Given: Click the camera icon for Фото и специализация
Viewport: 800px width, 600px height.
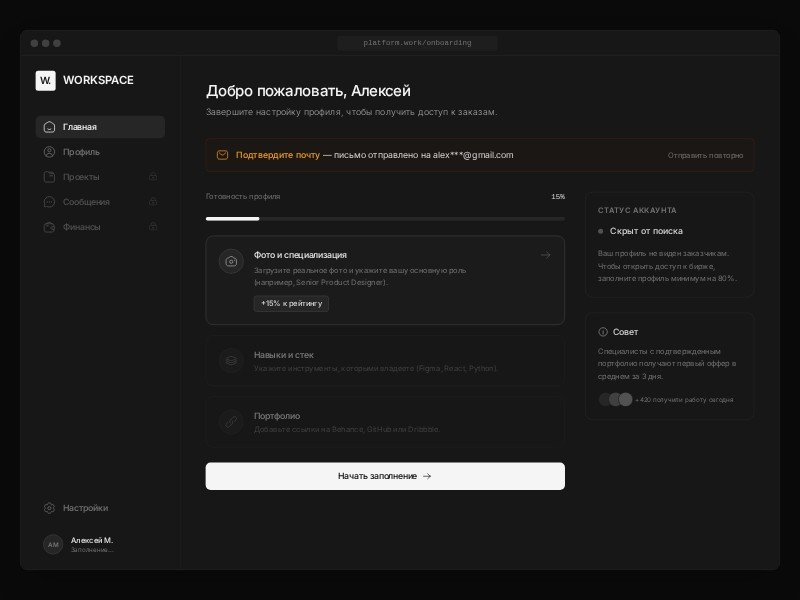Looking at the screenshot, I should [x=231, y=261].
